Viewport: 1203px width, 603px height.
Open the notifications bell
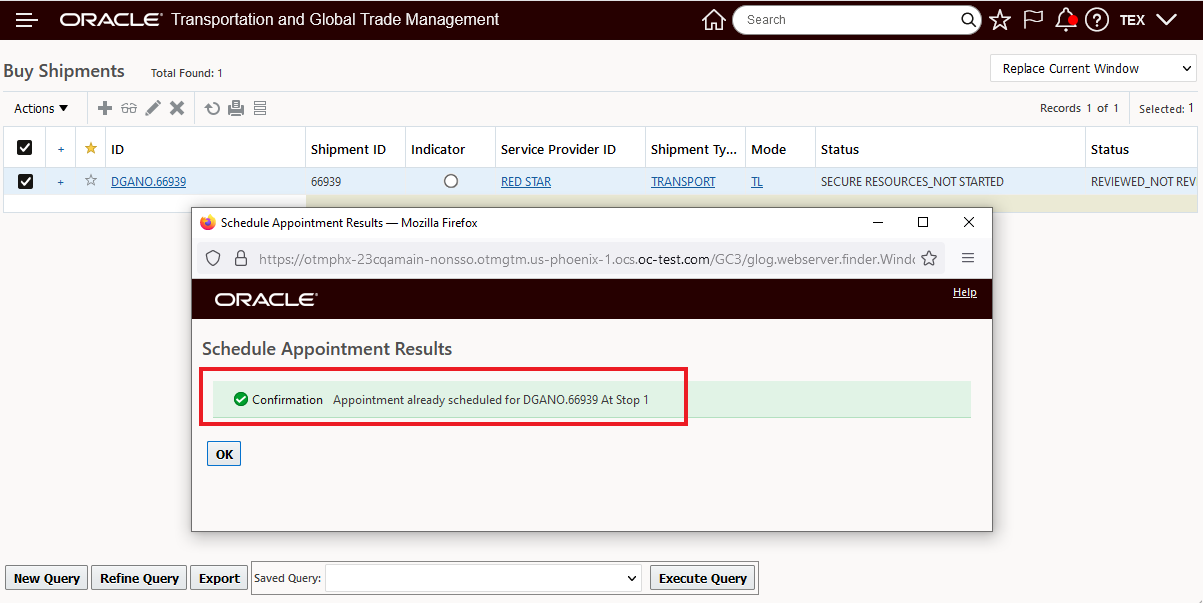(1066, 20)
